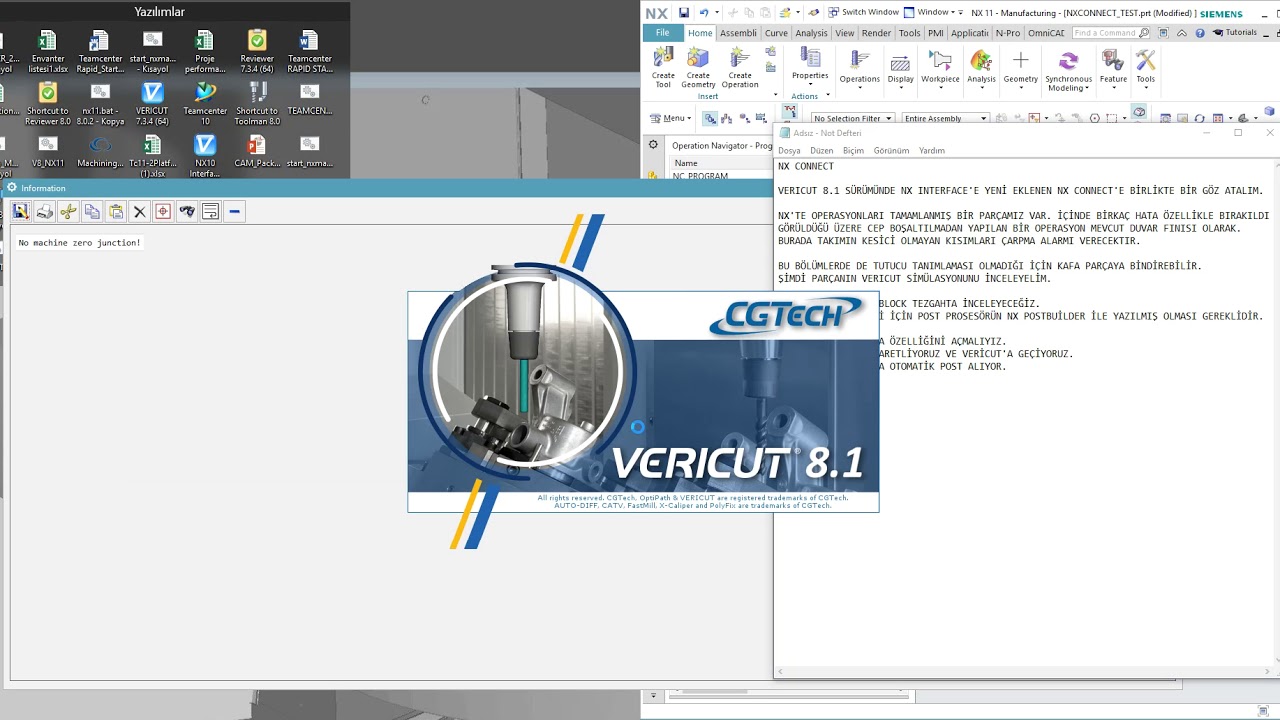Click the Copy icon in Information window
The image size is (1280, 720).
click(x=92, y=211)
